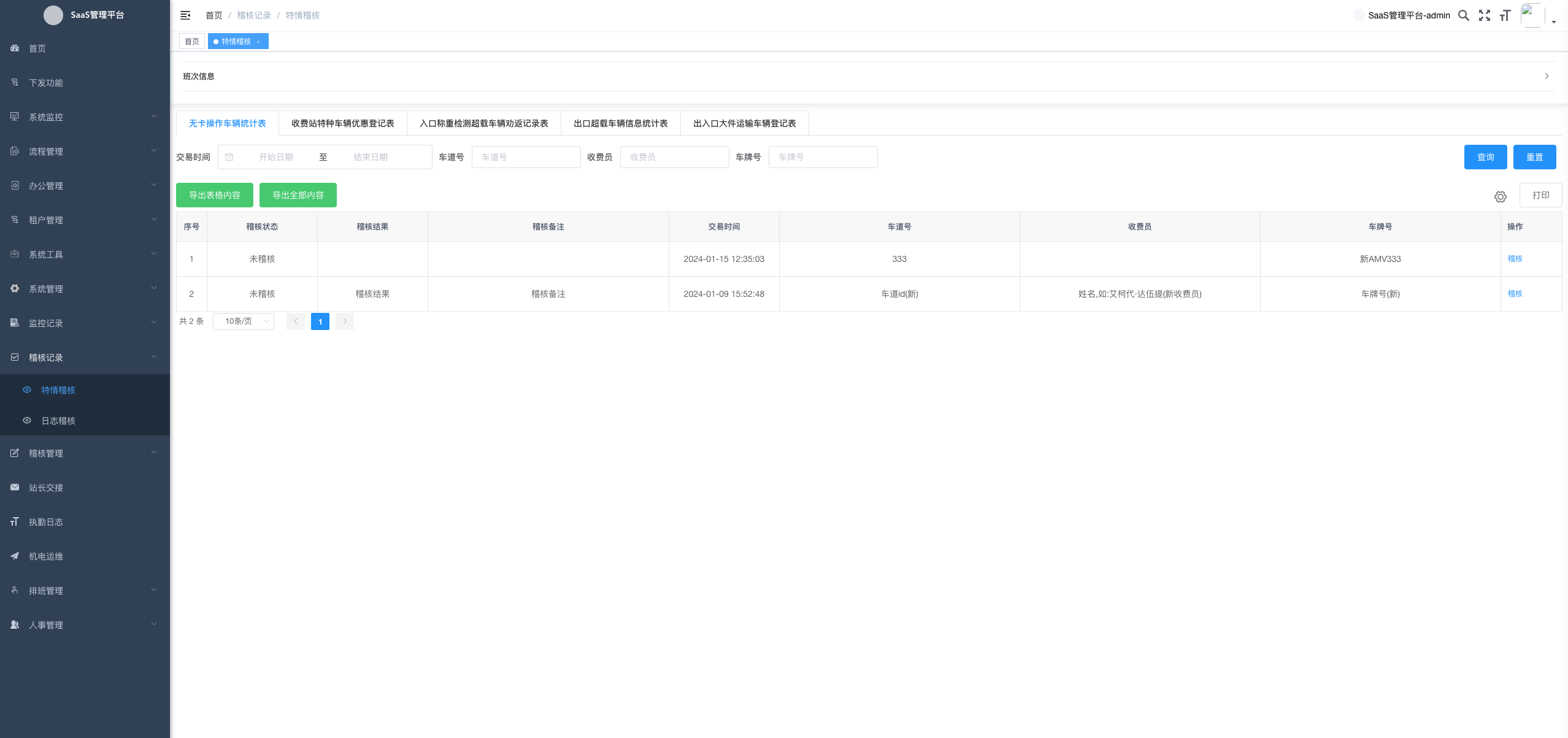The width and height of the screenshot is (1568, 738).
Task: Click the 系统工具 toolbox icon
Action: pos(15,254)
